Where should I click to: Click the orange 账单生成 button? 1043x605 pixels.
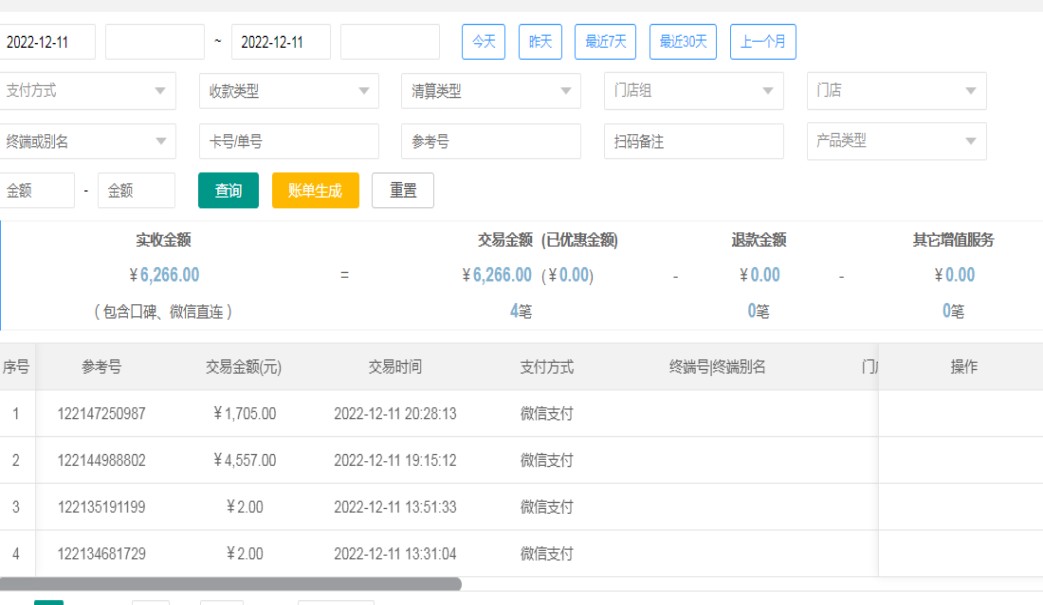[315, 191]
